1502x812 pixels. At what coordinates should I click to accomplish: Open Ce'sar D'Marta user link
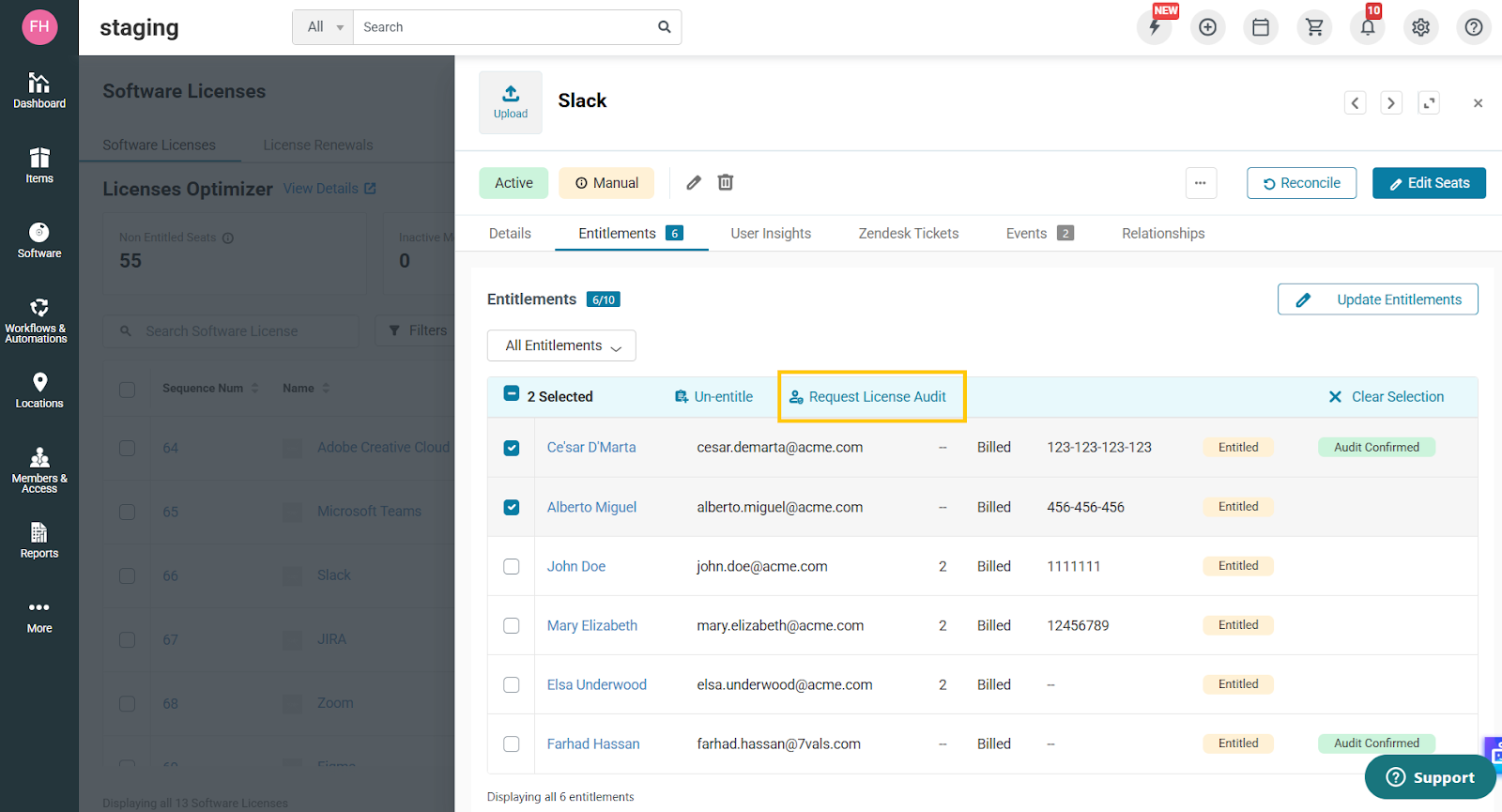pos(591,448)
